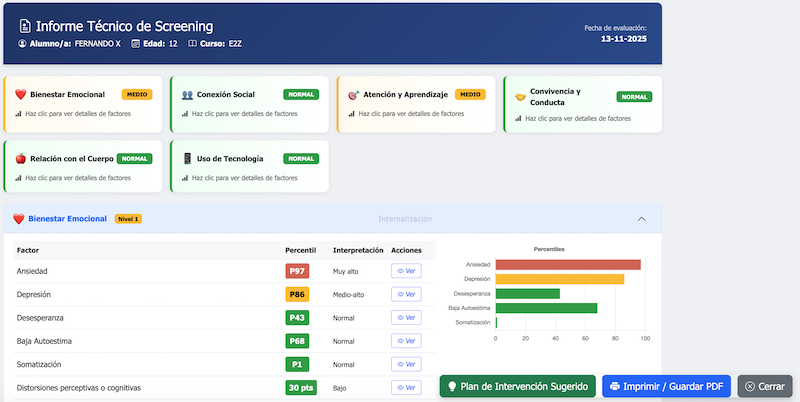Click the heart icon on Bienestar Emocional card
800x402 pixels.
(20, 94)
